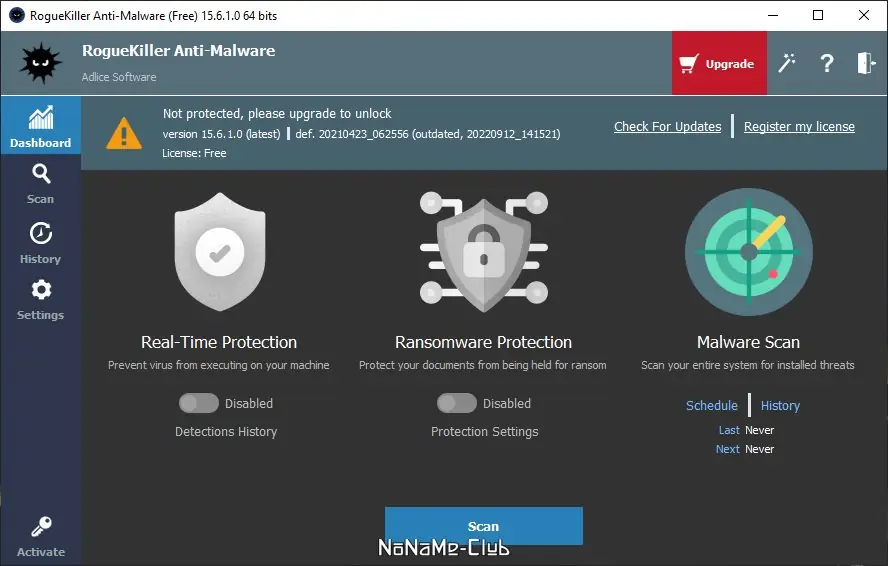Enable the Ransomware Protection toggle

tap(456, 403)
